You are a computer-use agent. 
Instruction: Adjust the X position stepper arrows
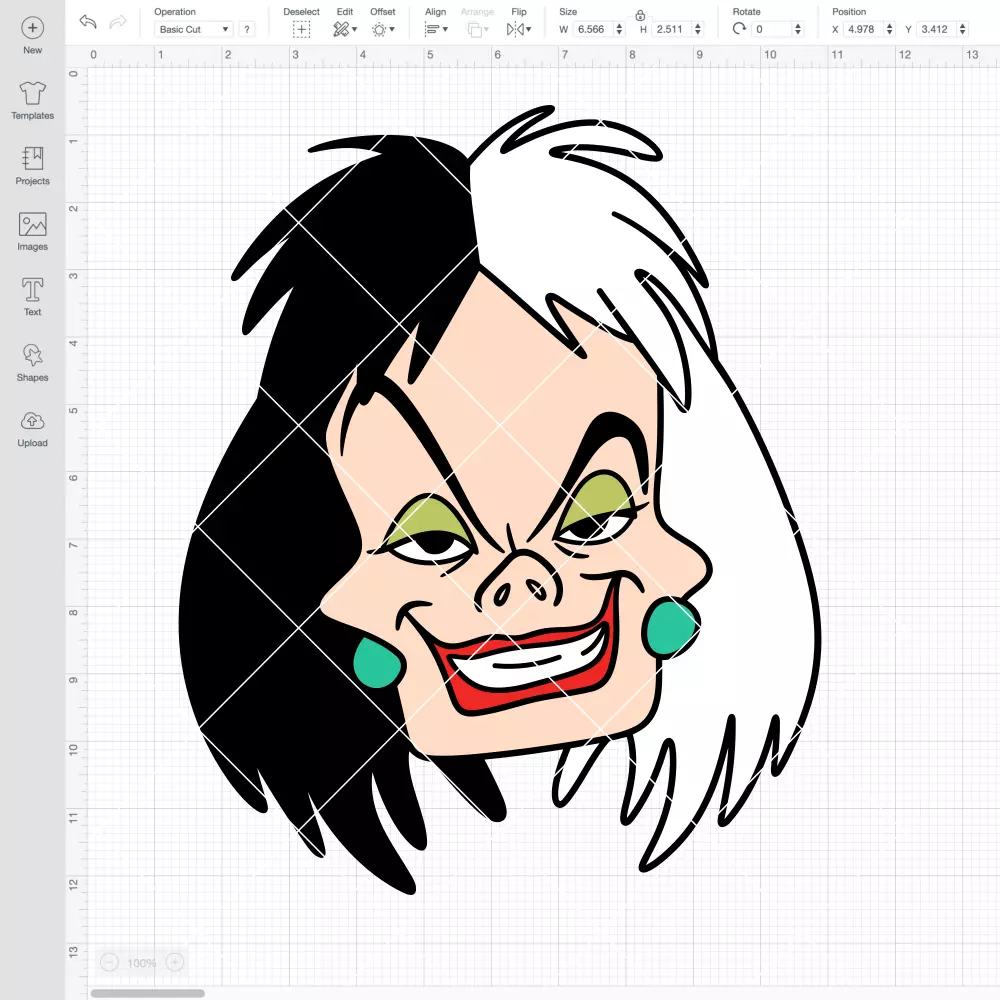click(889, 29)
